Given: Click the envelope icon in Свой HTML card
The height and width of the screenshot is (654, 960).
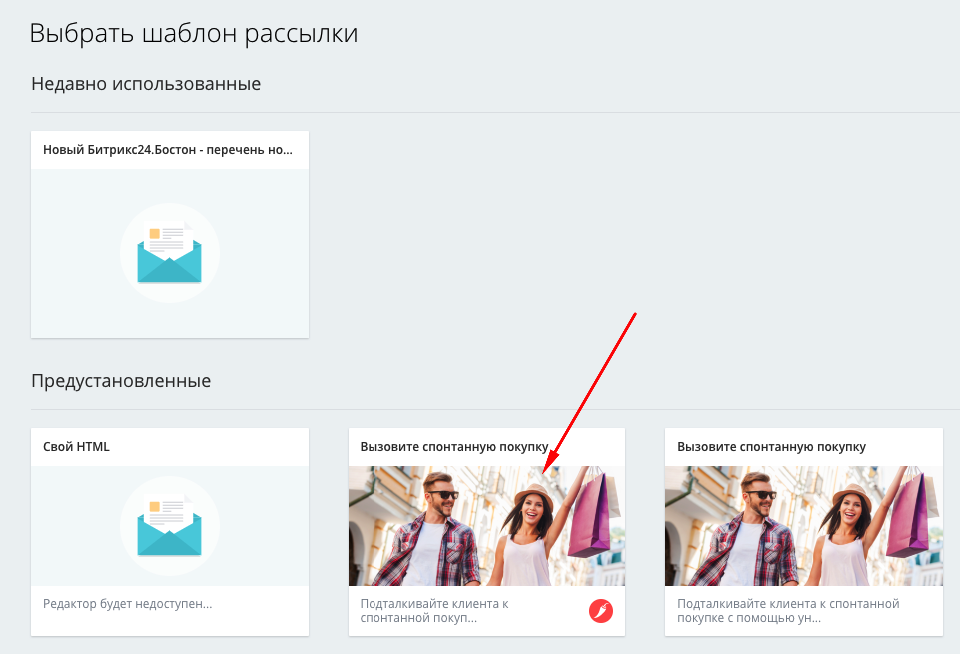Looking at the screenshot, I should coord(170,525).
